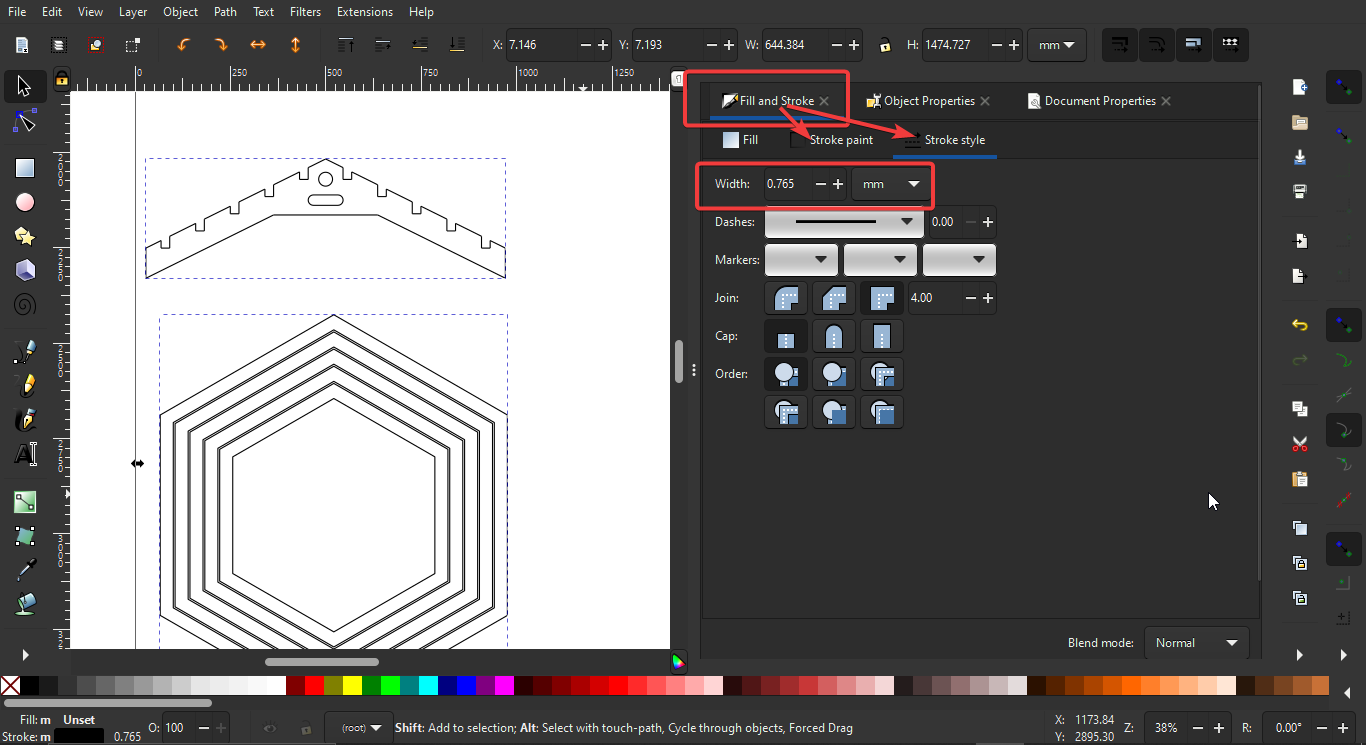The height and width of the screenshot is (745, 1366).
Task: Pick the cyan palette swatch
Action: click(x=428, y=686)
